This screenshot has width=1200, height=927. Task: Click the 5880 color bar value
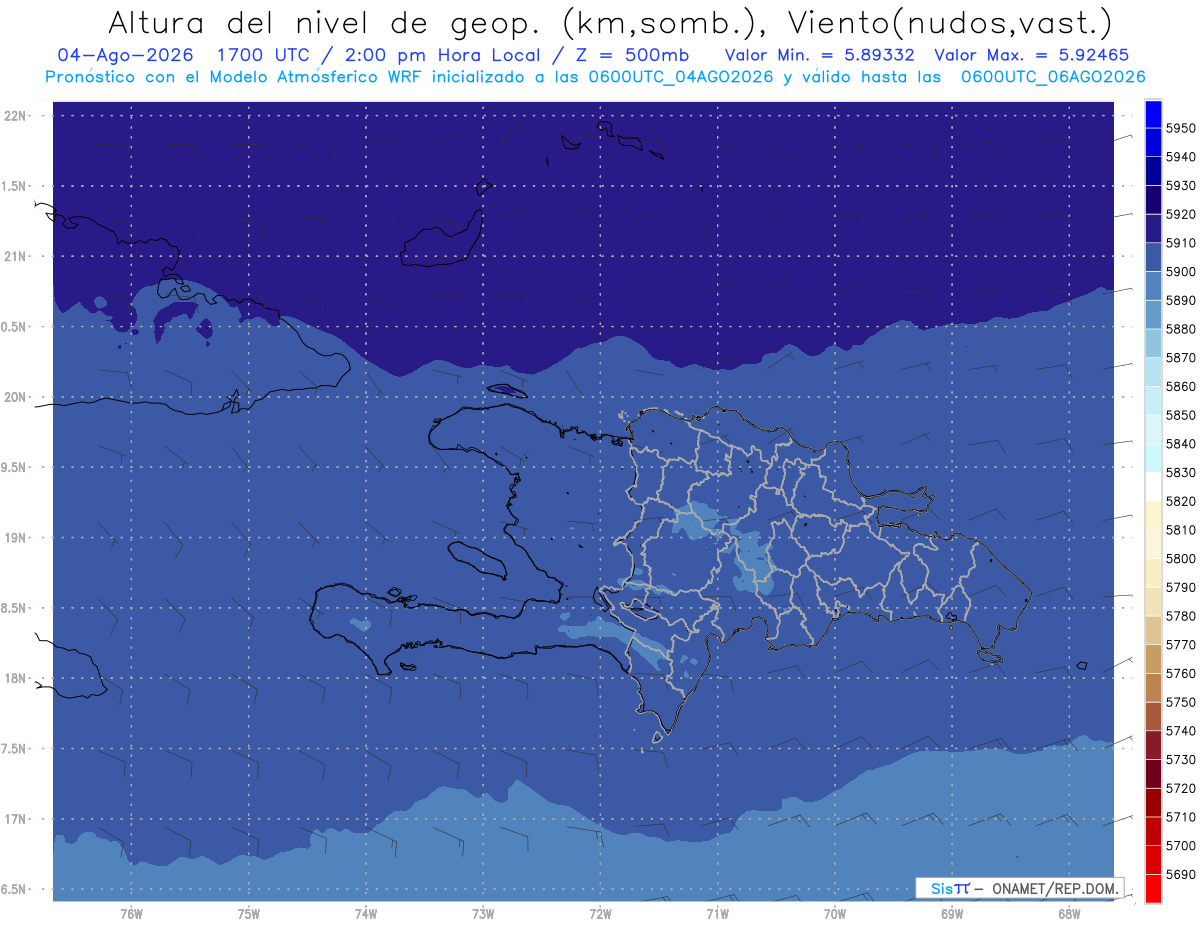pos(1180,329)
